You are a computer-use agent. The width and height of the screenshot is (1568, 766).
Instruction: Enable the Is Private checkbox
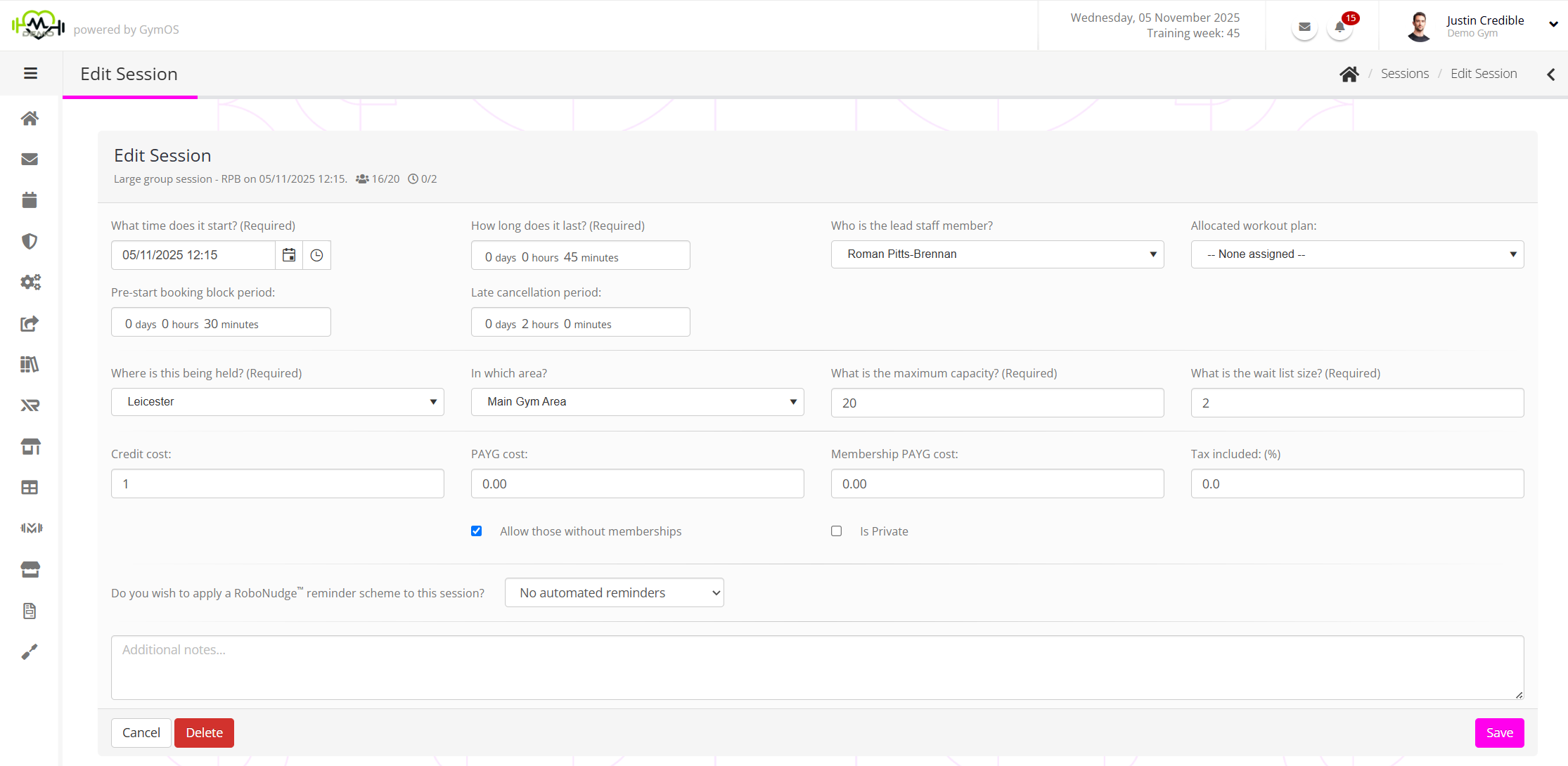[x=836, y=531]
